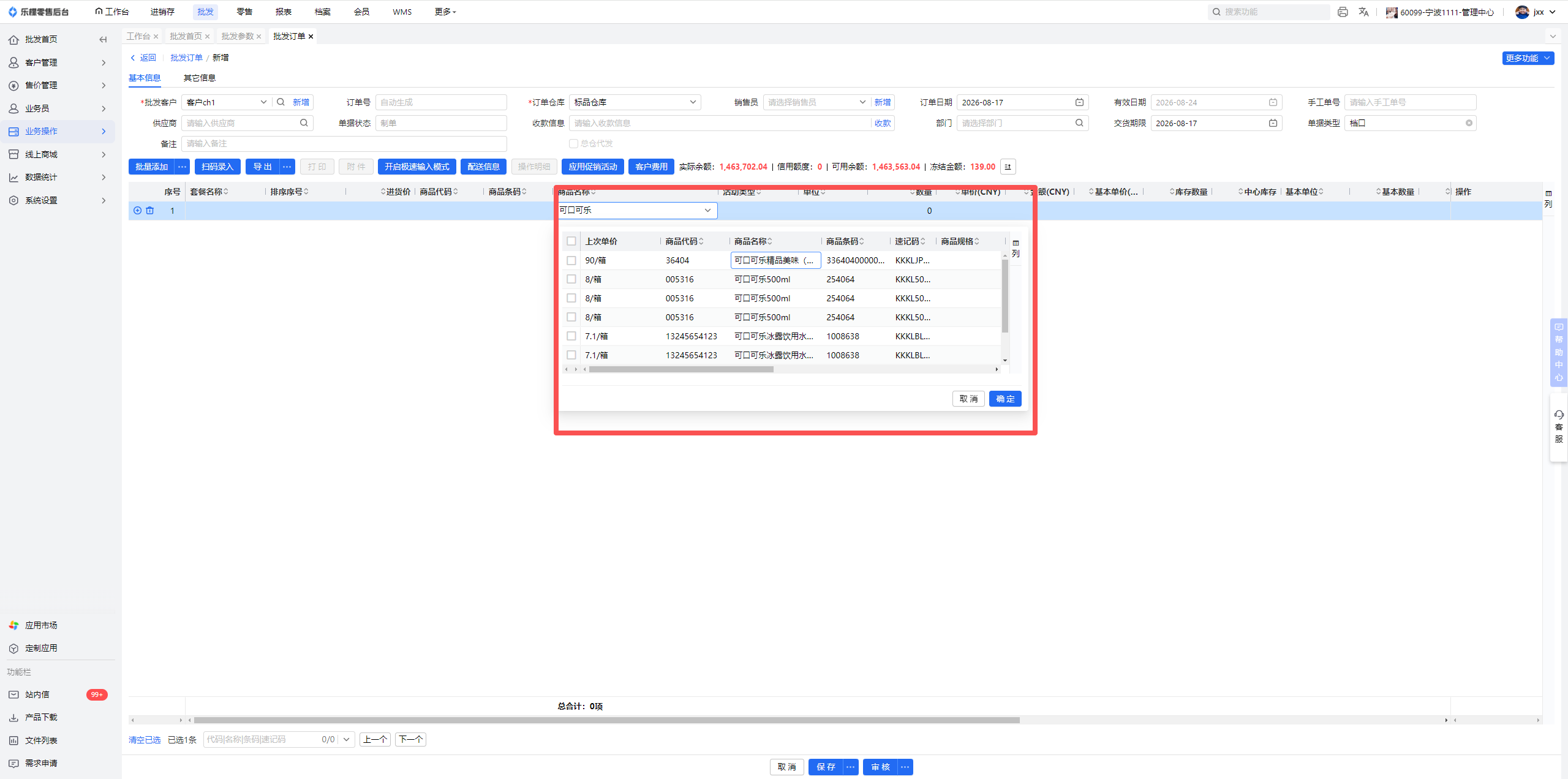Image resolution: width=1568 pixels, height=779 pixels.
Task: Open the WMS top menu
Action: click(402, 12)
